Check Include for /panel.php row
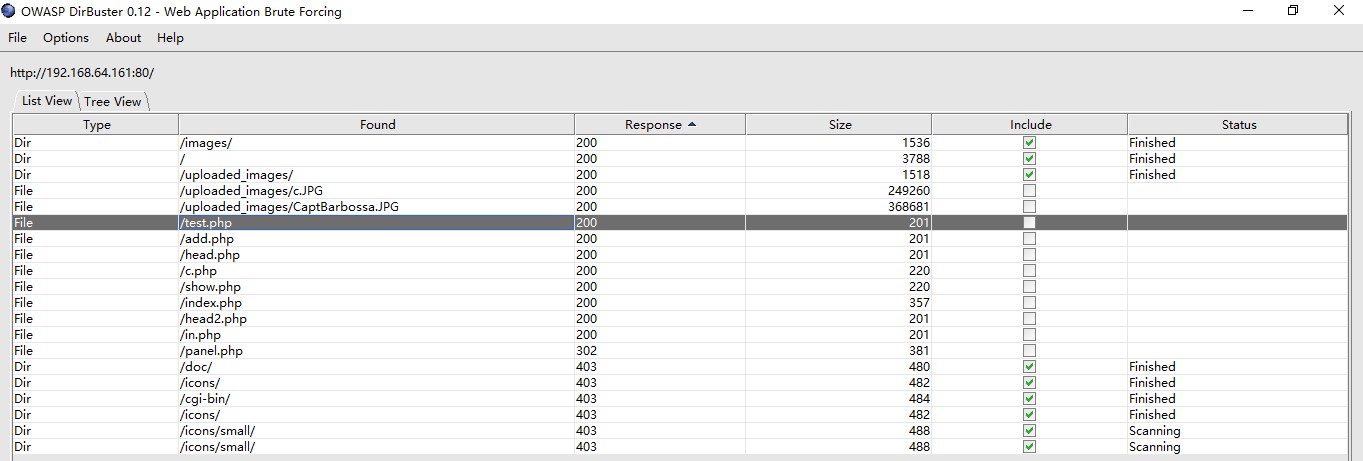 click(1030, 351)
